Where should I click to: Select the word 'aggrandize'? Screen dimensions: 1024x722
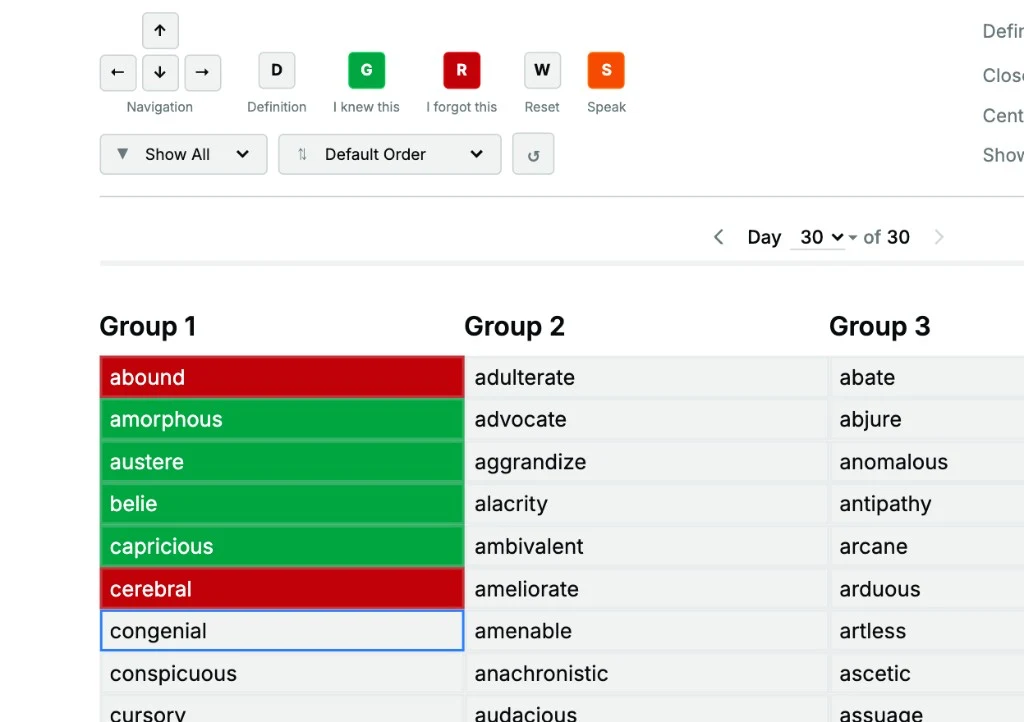(647, 462)
